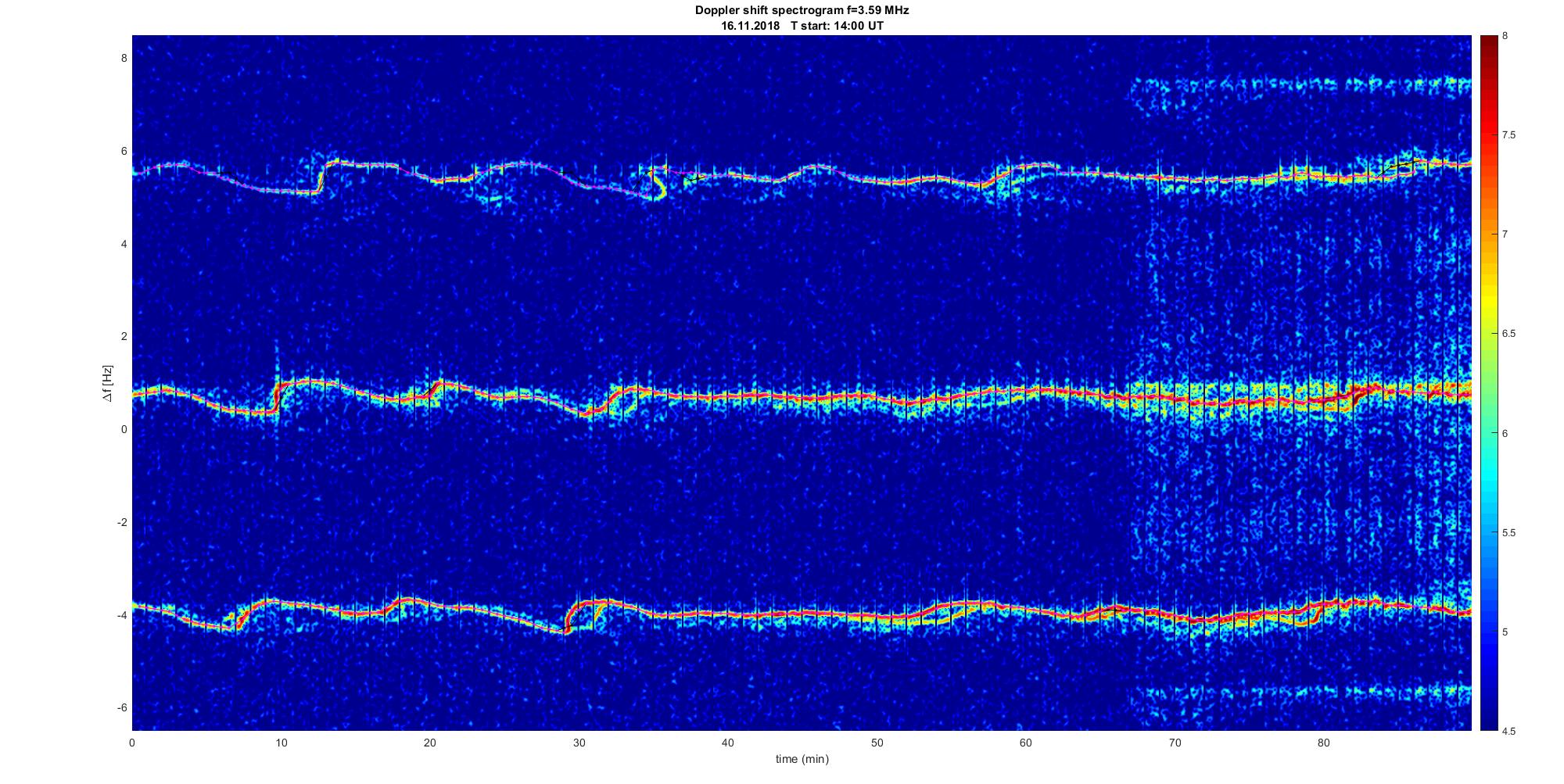Click the dark red top of the colorbar
This screenshot has width=1564, height=784.
click(x=1488, y=47)
